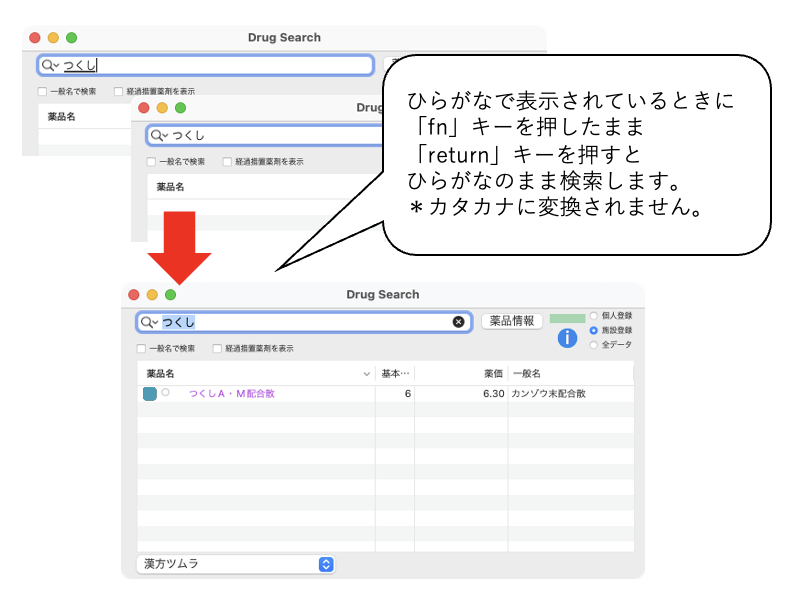
Task: Click the magnifier search icon in the bottom window
Action: coord(148,322)
